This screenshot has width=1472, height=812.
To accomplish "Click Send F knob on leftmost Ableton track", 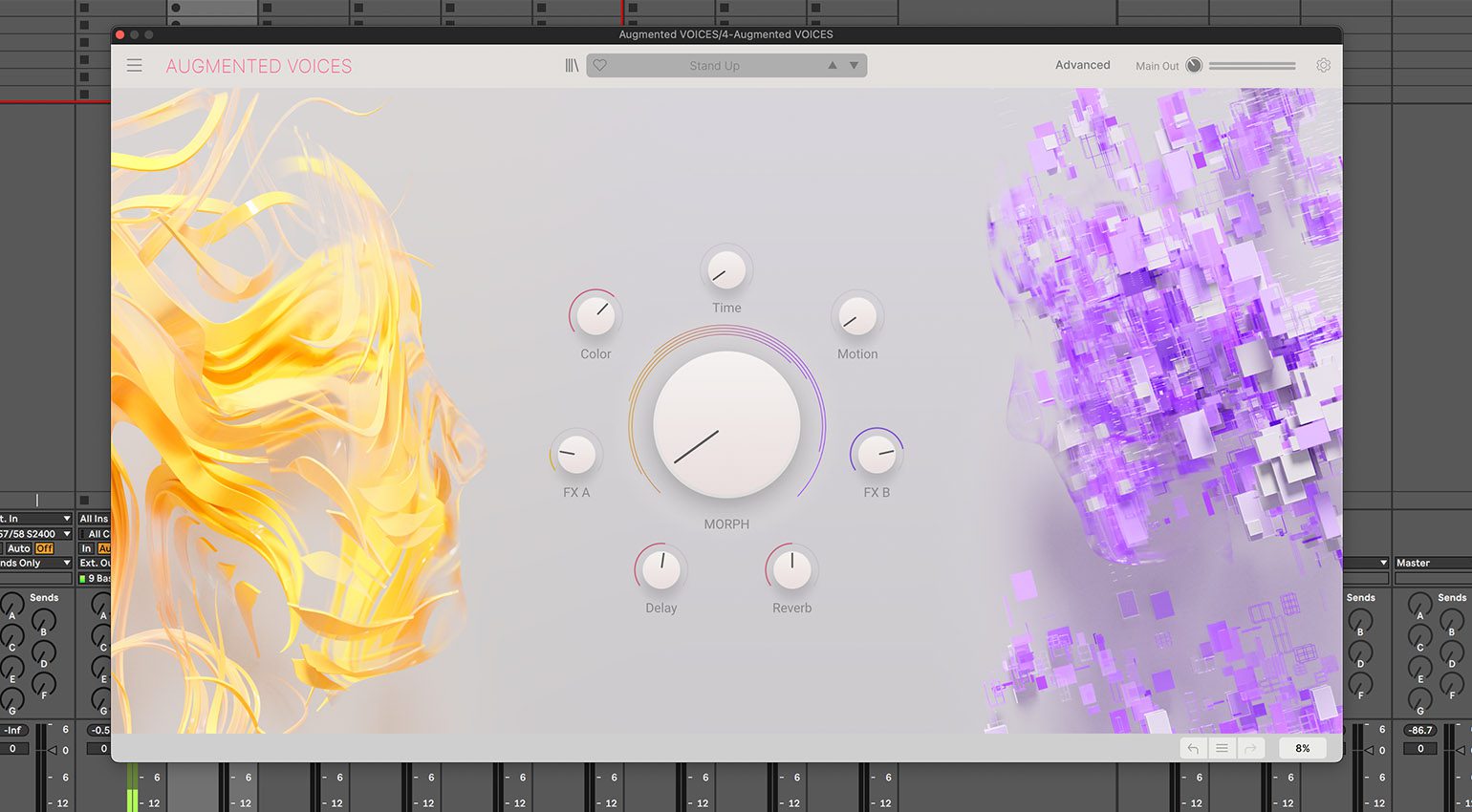I will click(x=43, y=684).
